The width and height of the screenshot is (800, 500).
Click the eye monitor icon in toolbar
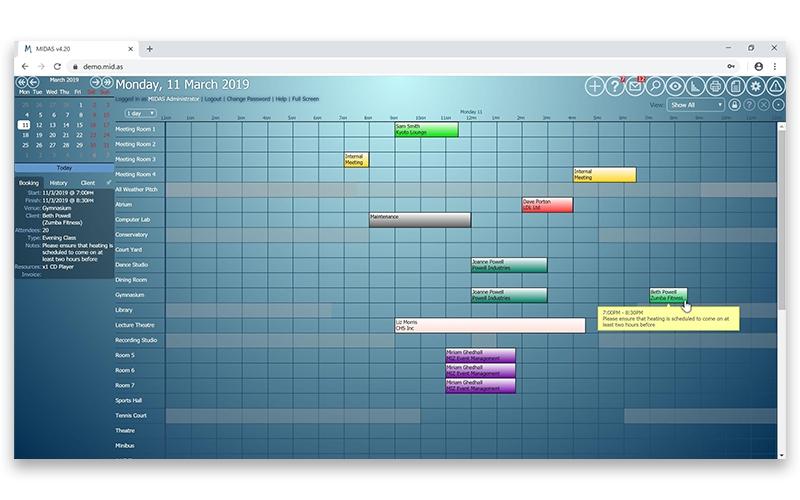(x=675, y=86)
